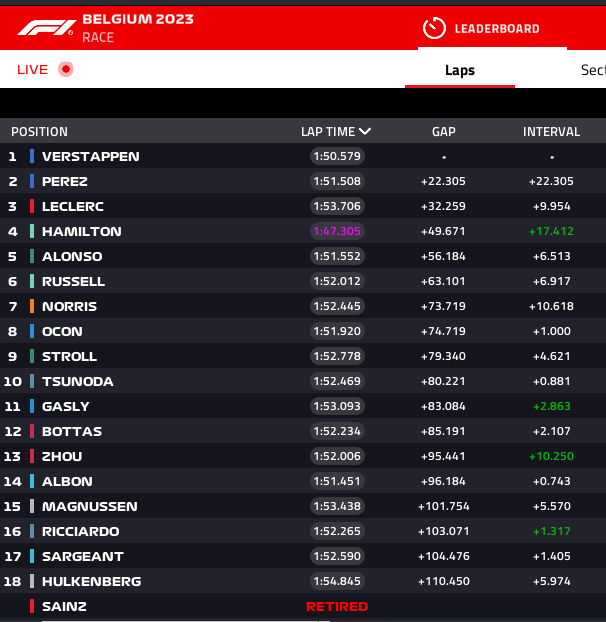Click Norris's orange team color bar
The image size is (606, 622).
click(x=32, y=306)
